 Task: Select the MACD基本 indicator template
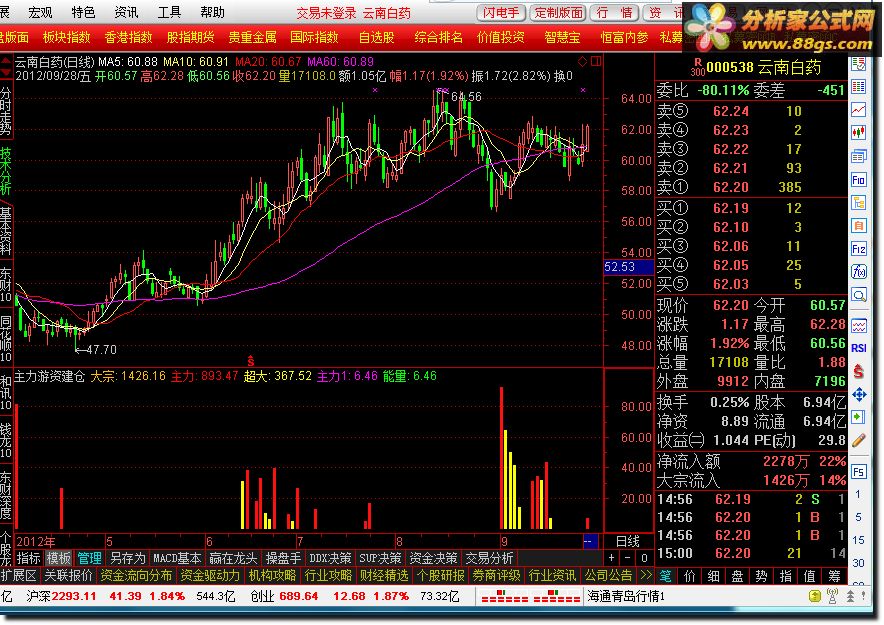click(x=177, y=558)
